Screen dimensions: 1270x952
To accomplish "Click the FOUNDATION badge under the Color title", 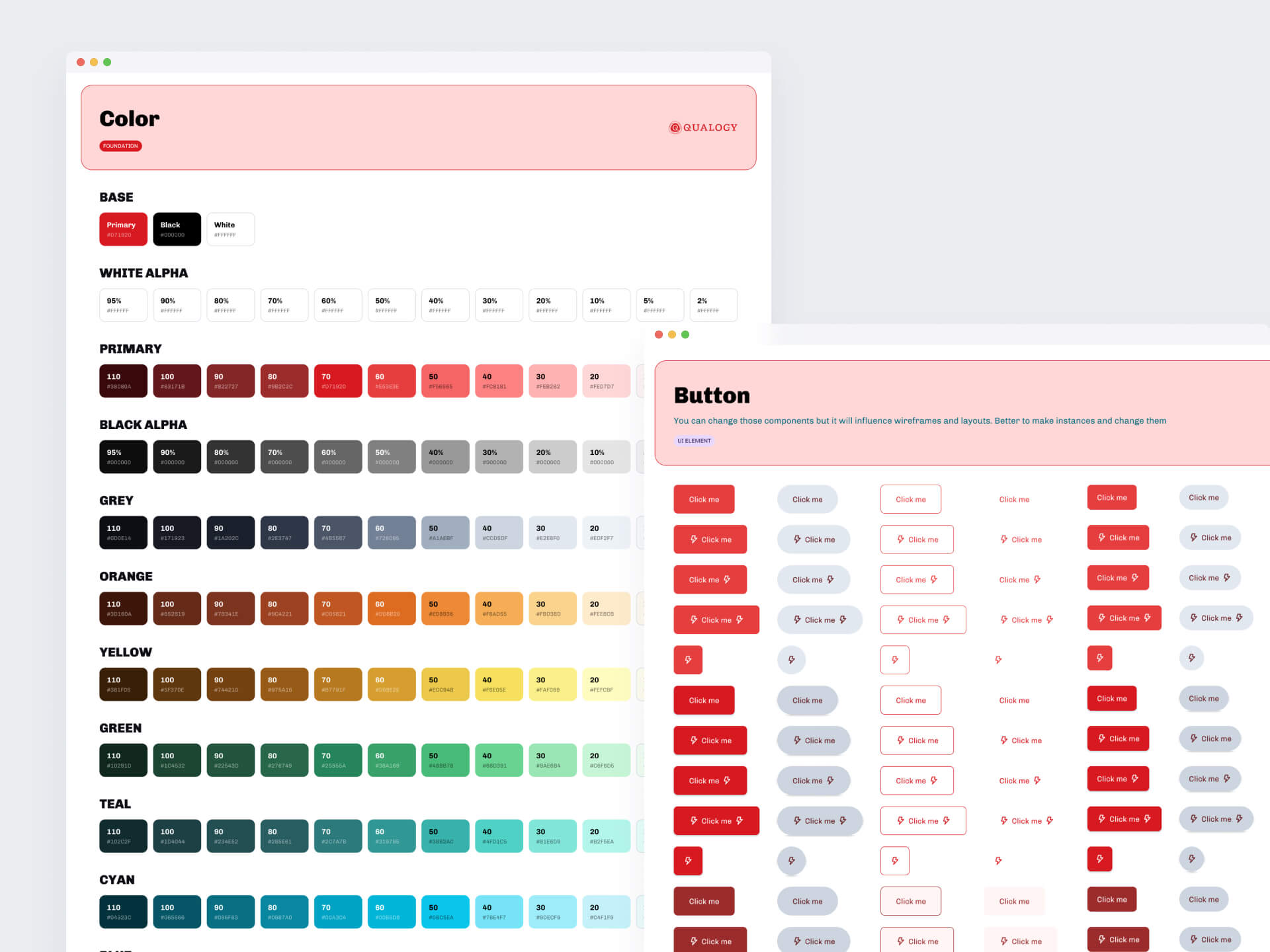I will point(120,145).
